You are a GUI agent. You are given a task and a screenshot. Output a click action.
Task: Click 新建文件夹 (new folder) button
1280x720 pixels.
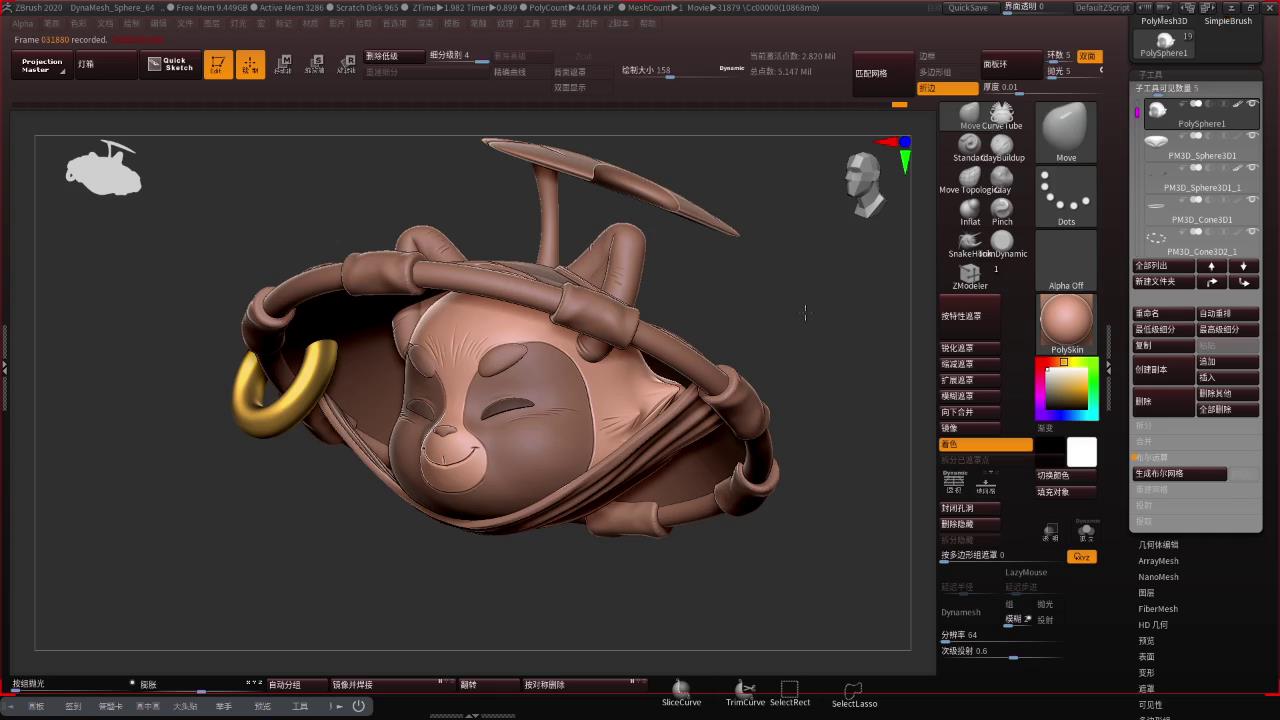pos(1164,282)
